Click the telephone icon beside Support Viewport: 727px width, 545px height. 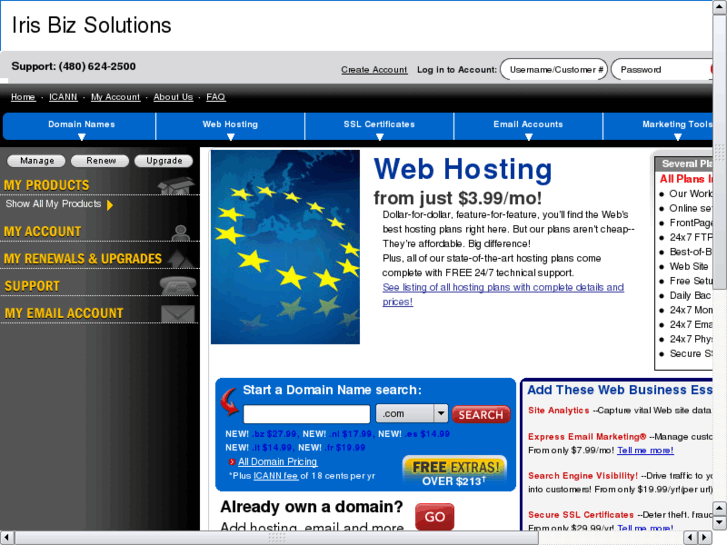pyautogui.click(x=178, y=285)
